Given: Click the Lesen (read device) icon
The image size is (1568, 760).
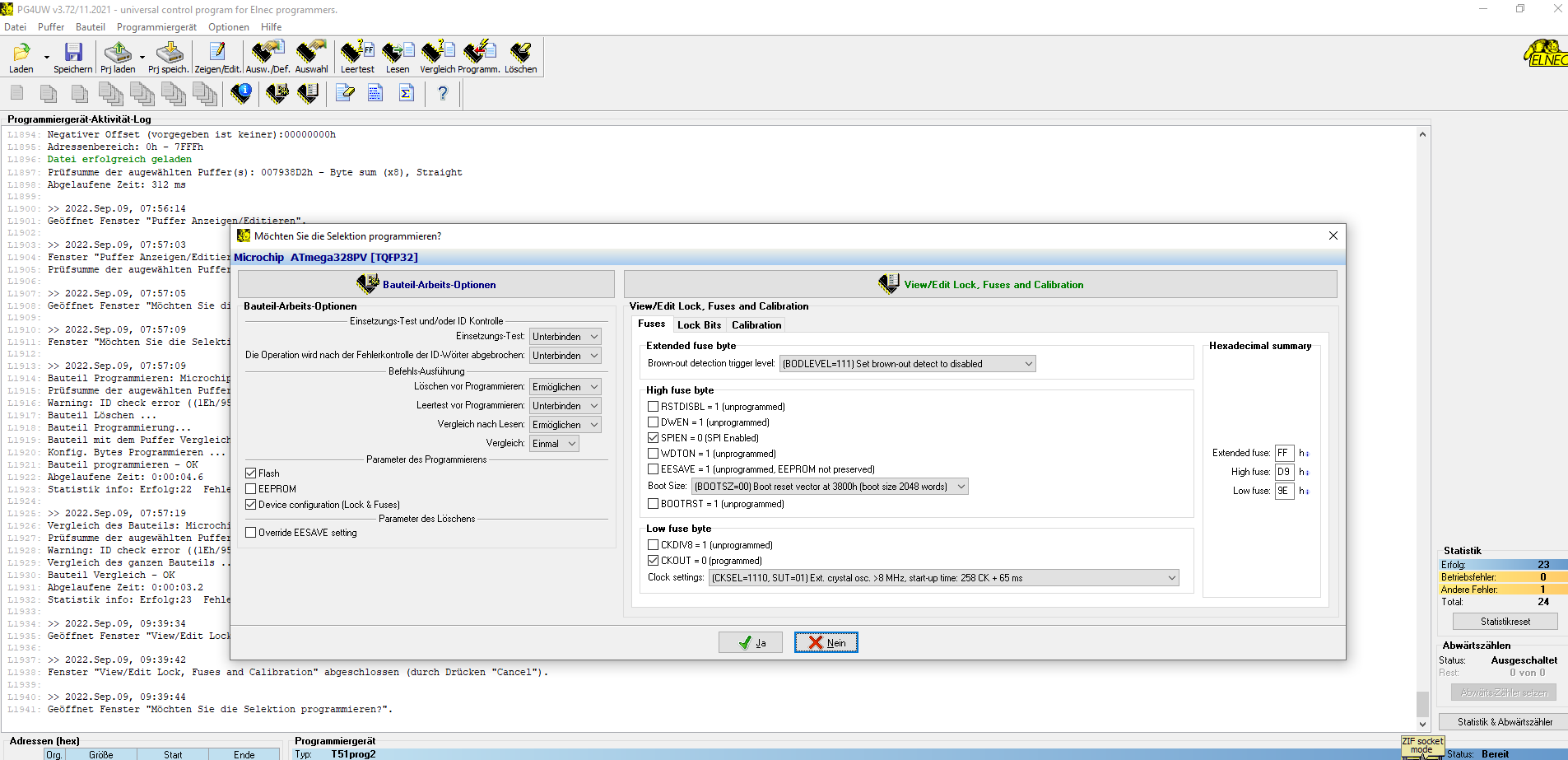Looking at the screenshot, I should [x=398, y=52].
